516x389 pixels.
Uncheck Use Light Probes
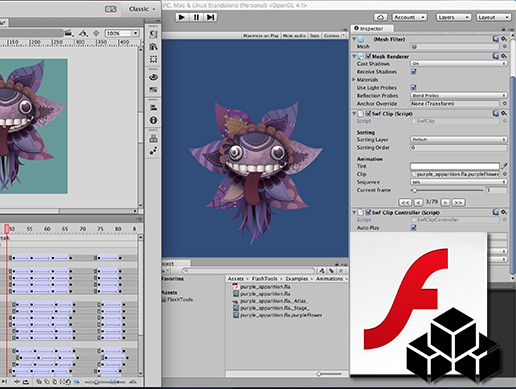(414, 87)
